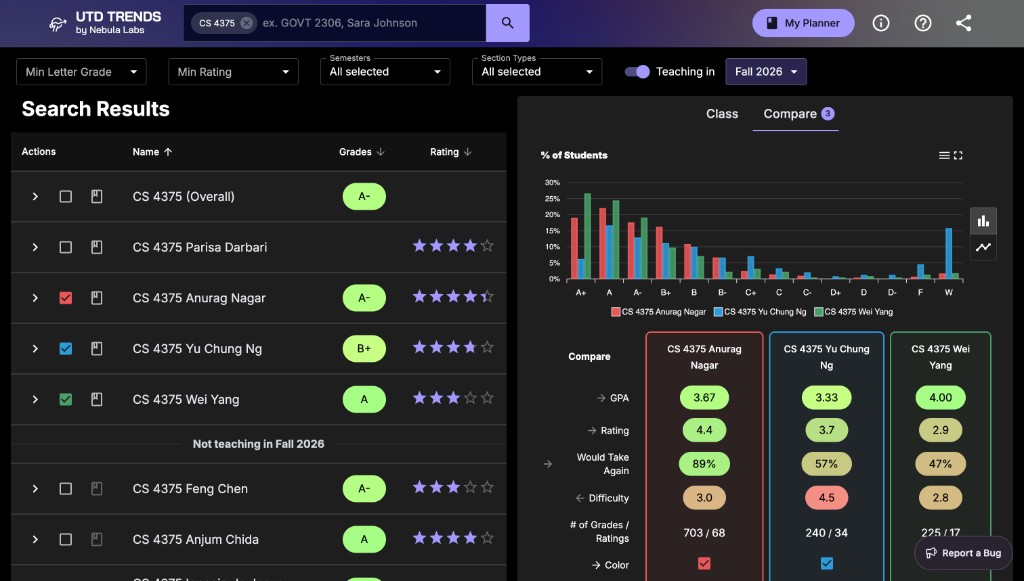Click the Anurag Nagar chart legend entry

[658, 312]
